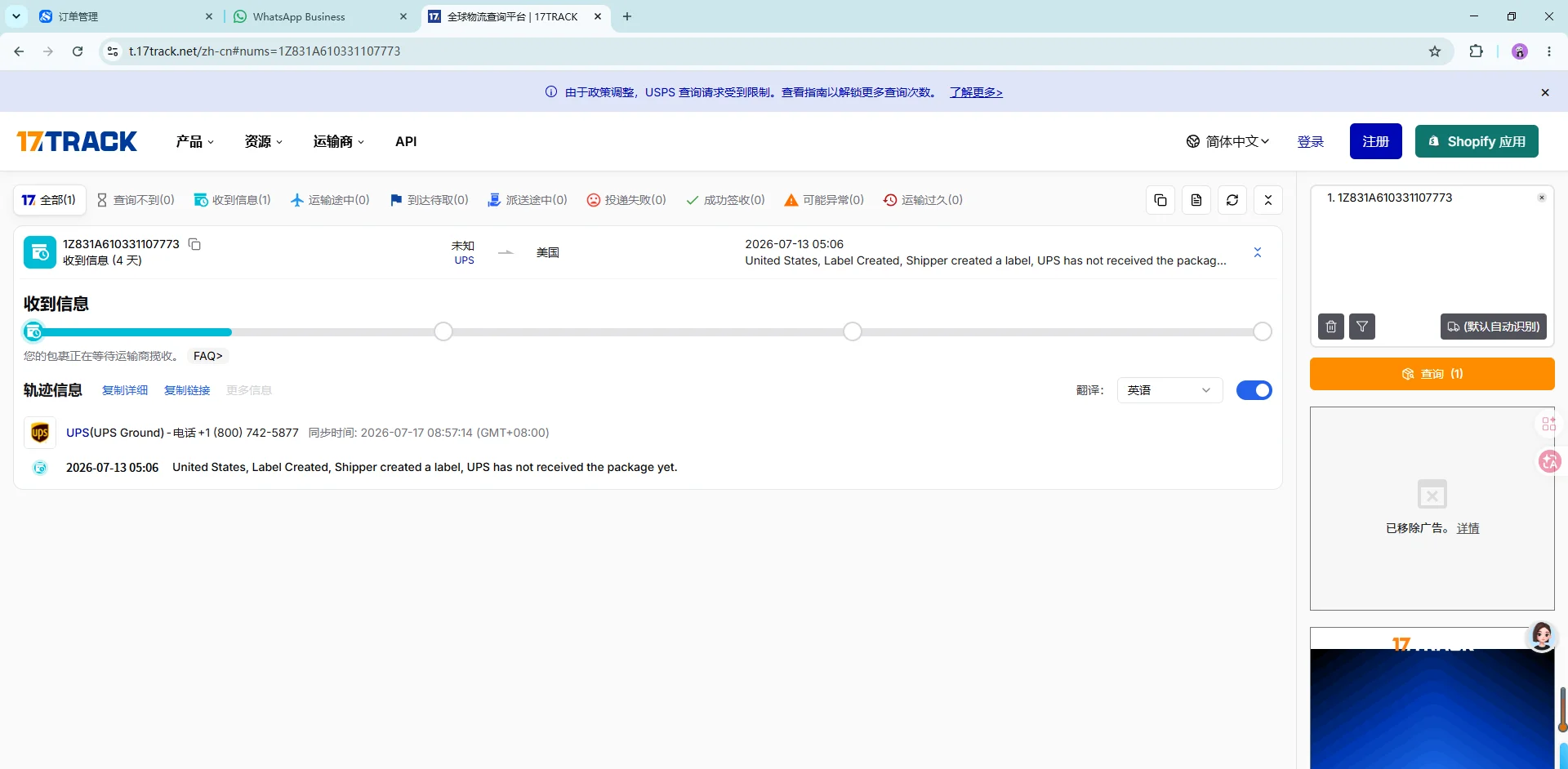
Task: Click the trash icon to clear numbers
Action: (1331, 327)
